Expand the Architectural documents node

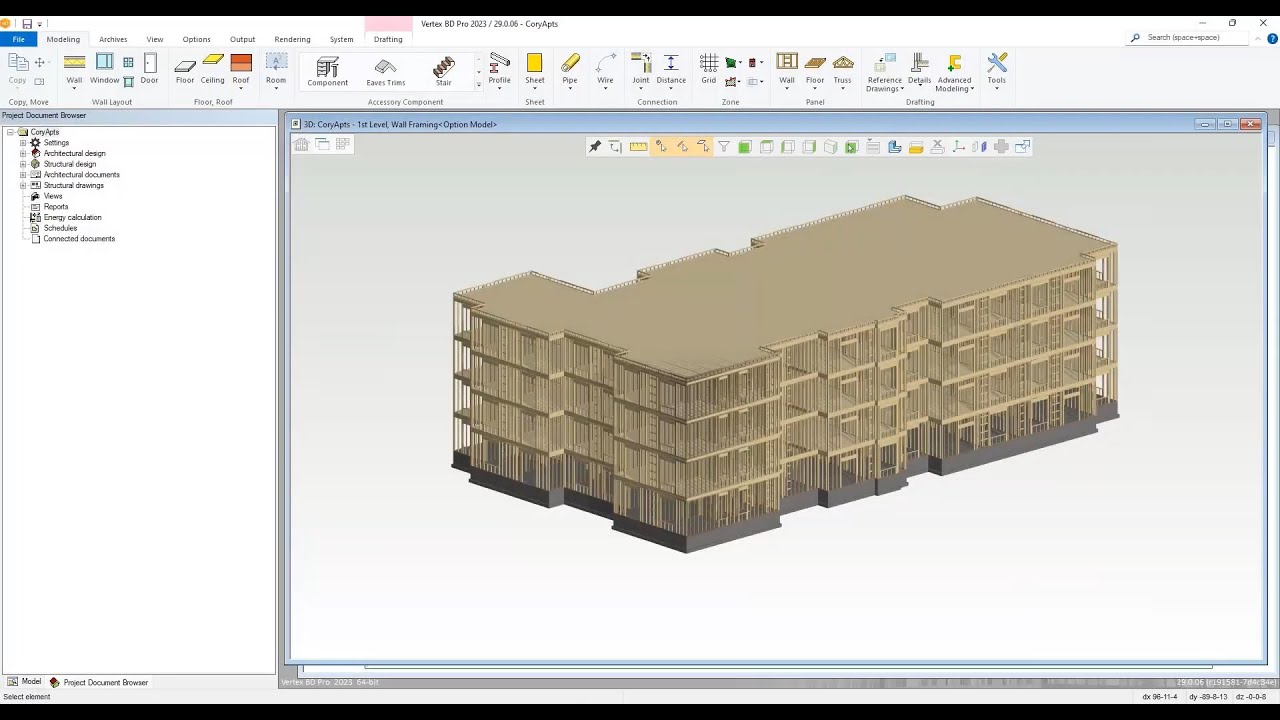click(x=23, y=175)
